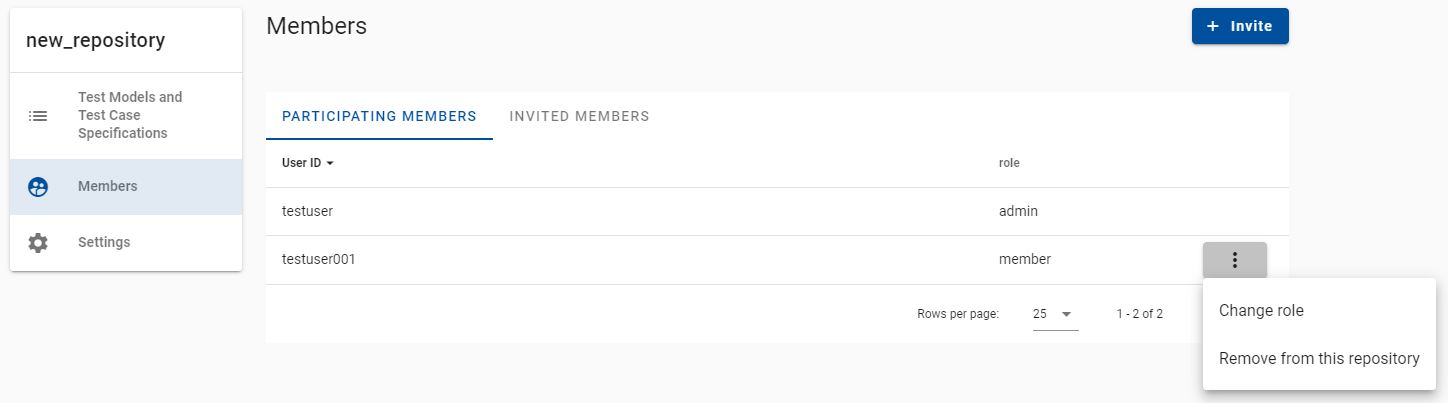Choose Remove from this repository
Image resolution: width=1448 pixels, height=403 pixels.
1319,359
